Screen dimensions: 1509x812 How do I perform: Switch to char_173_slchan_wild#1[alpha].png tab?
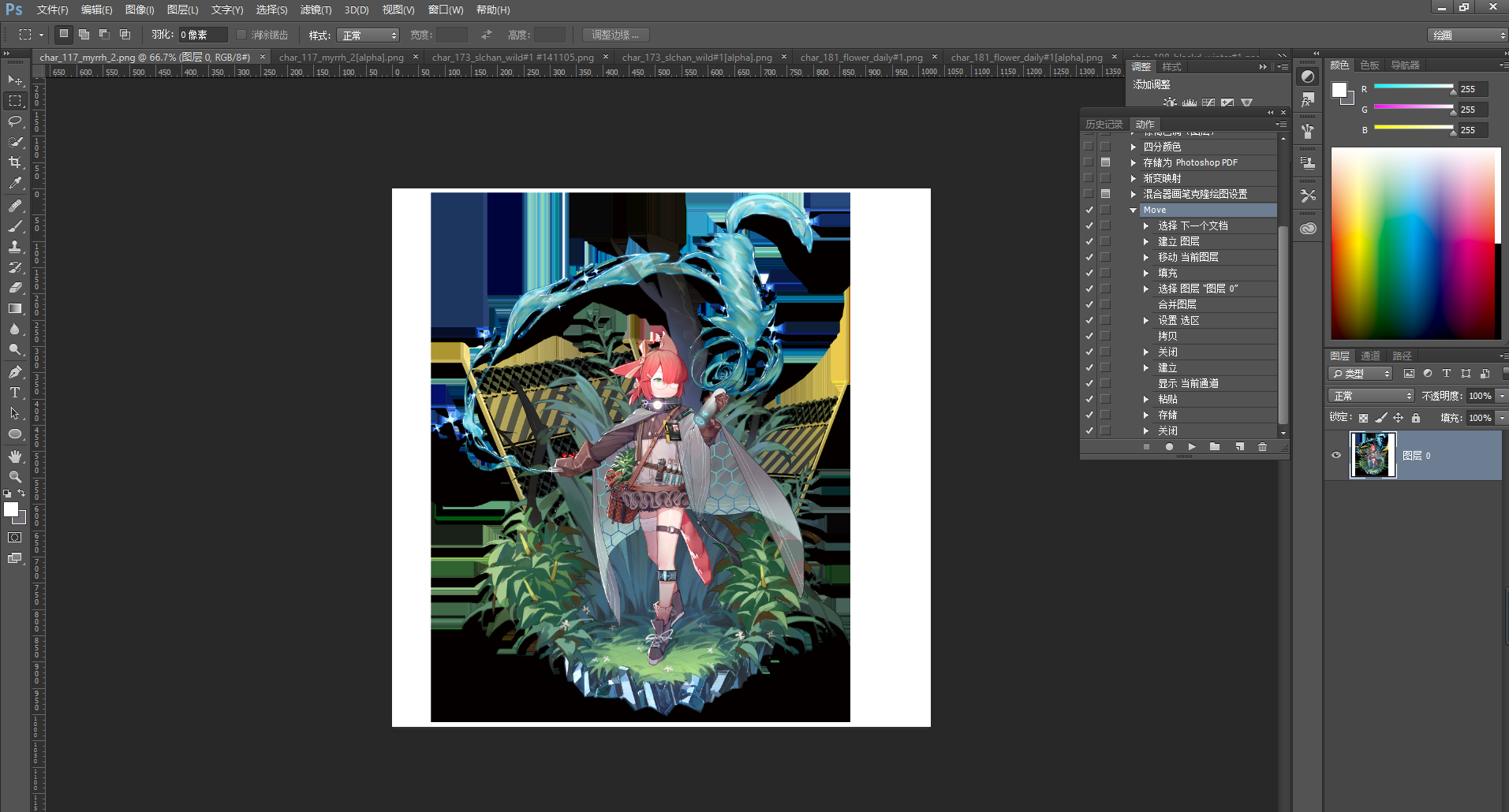pos(697,58)
